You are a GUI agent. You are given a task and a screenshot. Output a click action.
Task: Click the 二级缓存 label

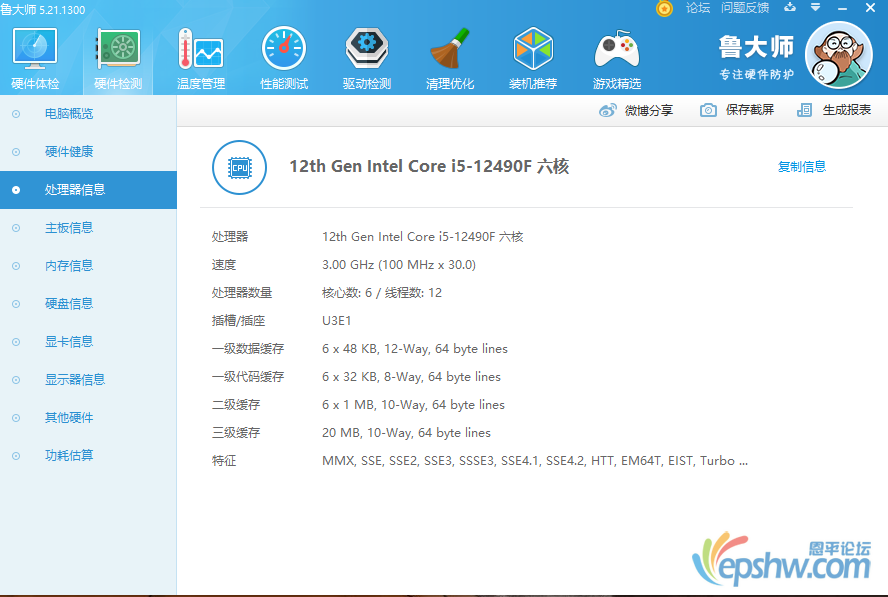tap(236, 405)
